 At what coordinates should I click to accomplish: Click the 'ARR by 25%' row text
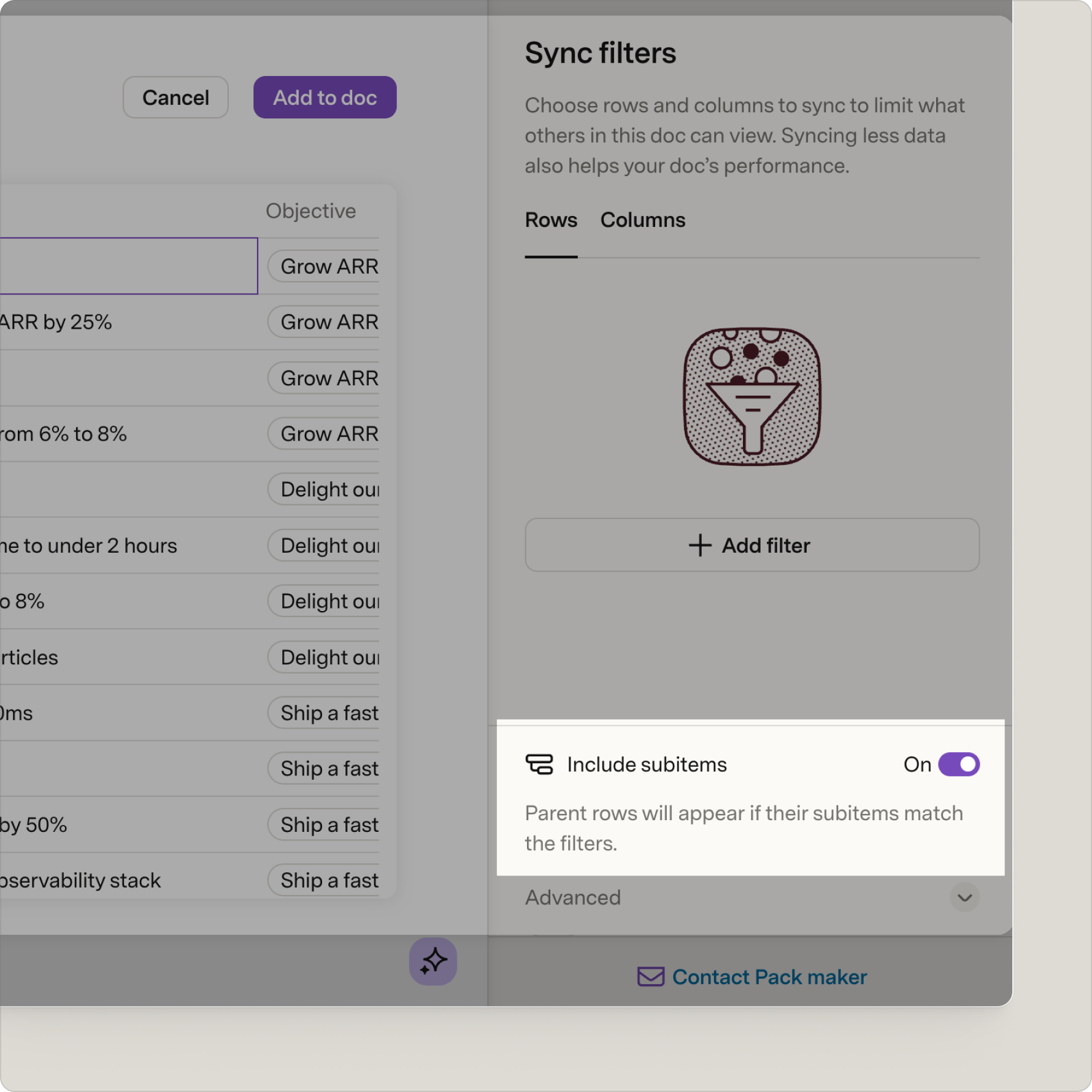(x=56, y=322)
